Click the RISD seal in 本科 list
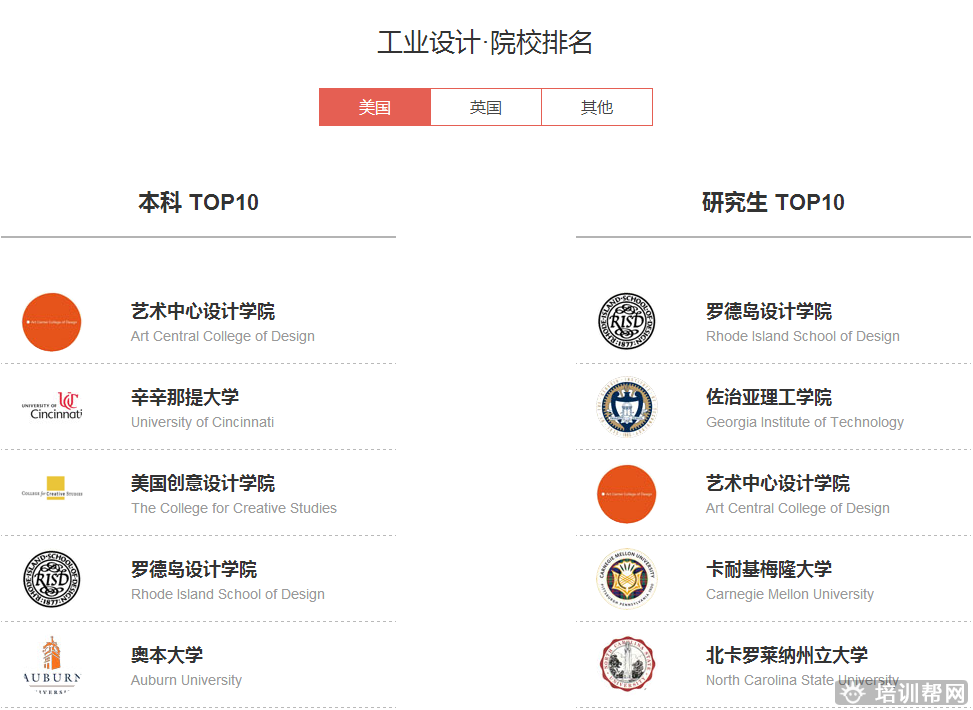Screen dimensions: 973x710 coord(52,579)
